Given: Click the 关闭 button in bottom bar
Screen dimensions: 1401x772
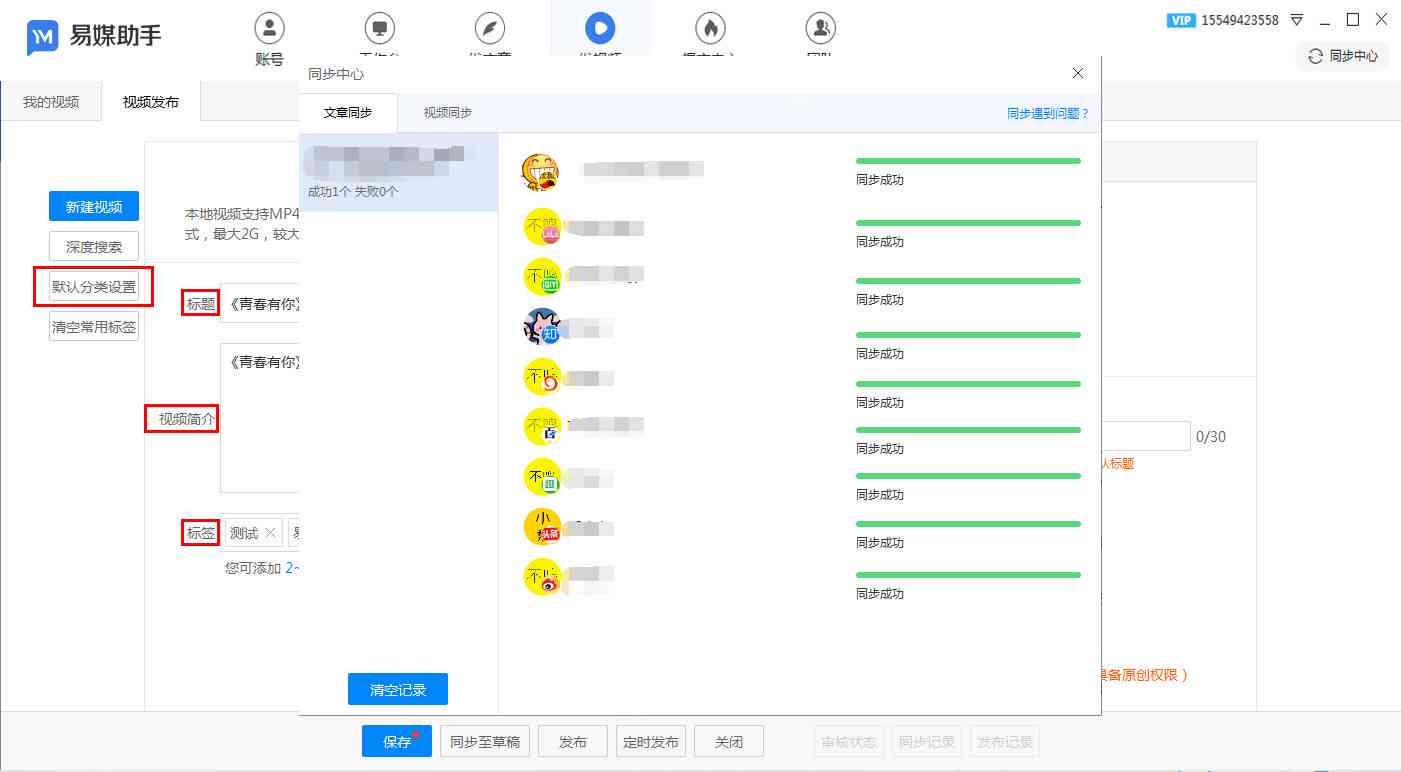Looking at the screenshot, I should point(729,742).
